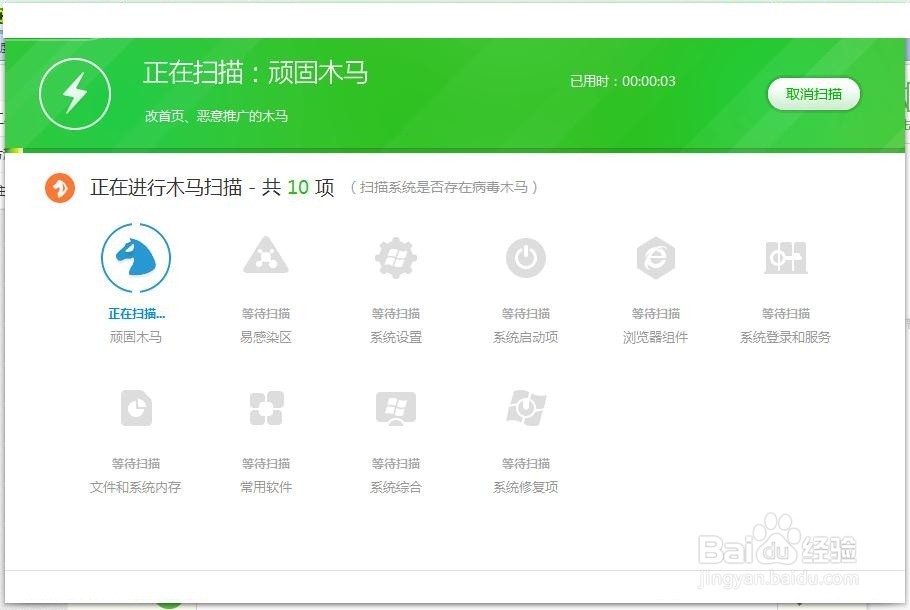
Task: Click the 系统设置 label
Action: [396, 337]
